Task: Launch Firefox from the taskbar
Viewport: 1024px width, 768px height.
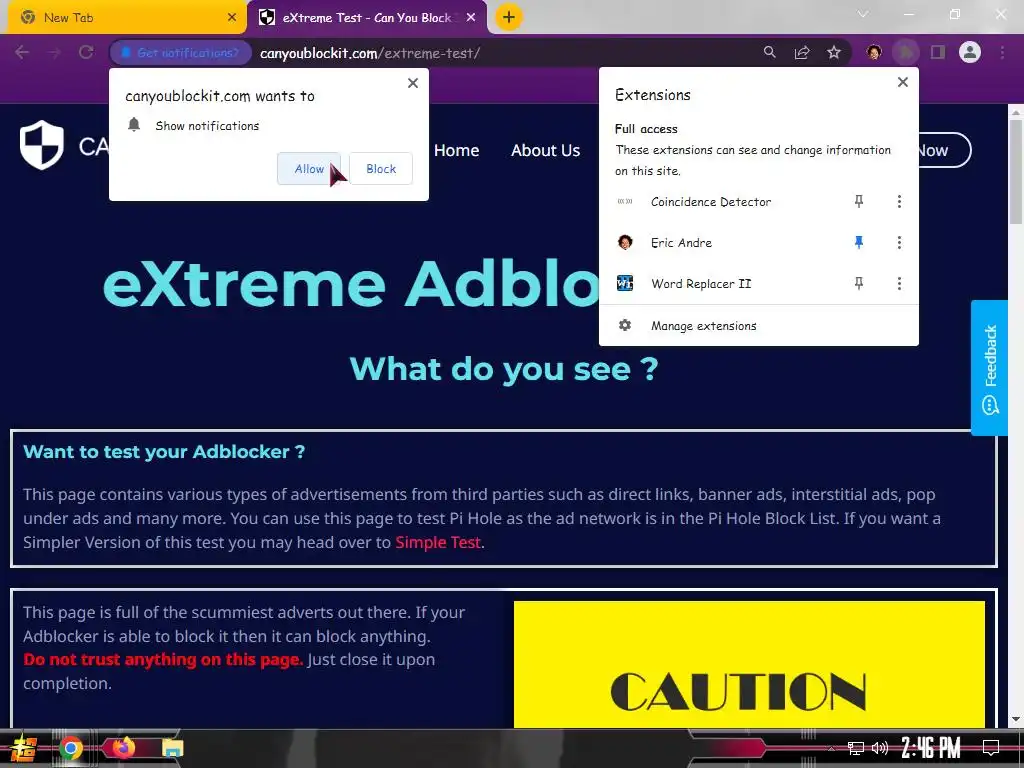Action: tap(122, 748)
